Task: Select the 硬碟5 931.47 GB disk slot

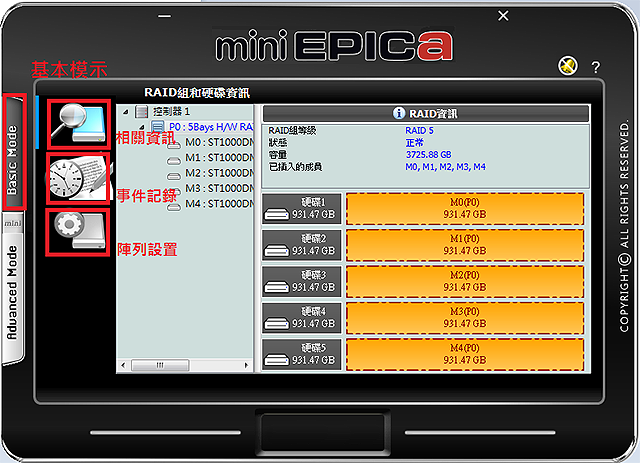Action: (x=302, y=354)
